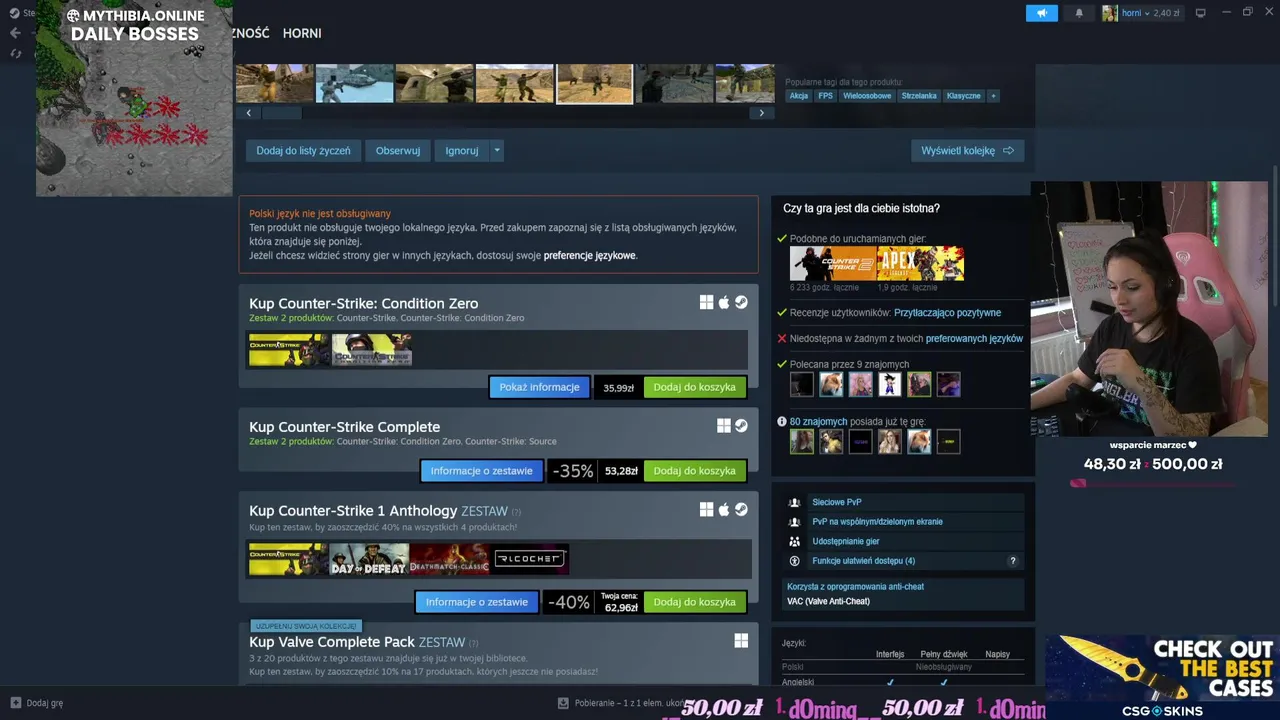Click the plus button to add tags
The image size is (1280, 720).
click(993, 96)
